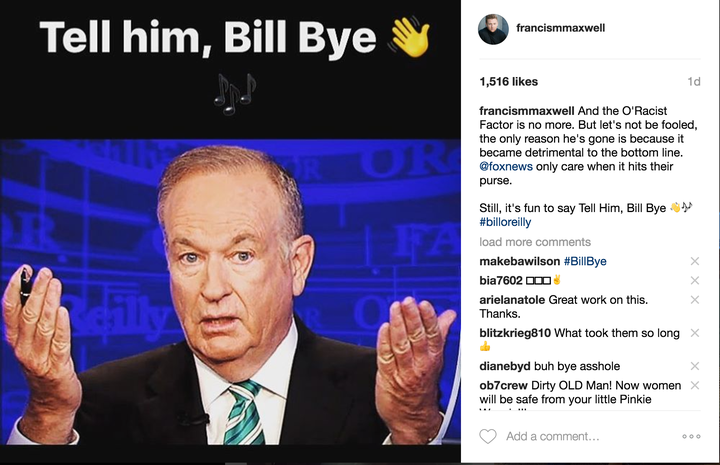Open francismmaxwell's profile picture avatar
This screenshot has height=465, width=720.
(493, 29)
